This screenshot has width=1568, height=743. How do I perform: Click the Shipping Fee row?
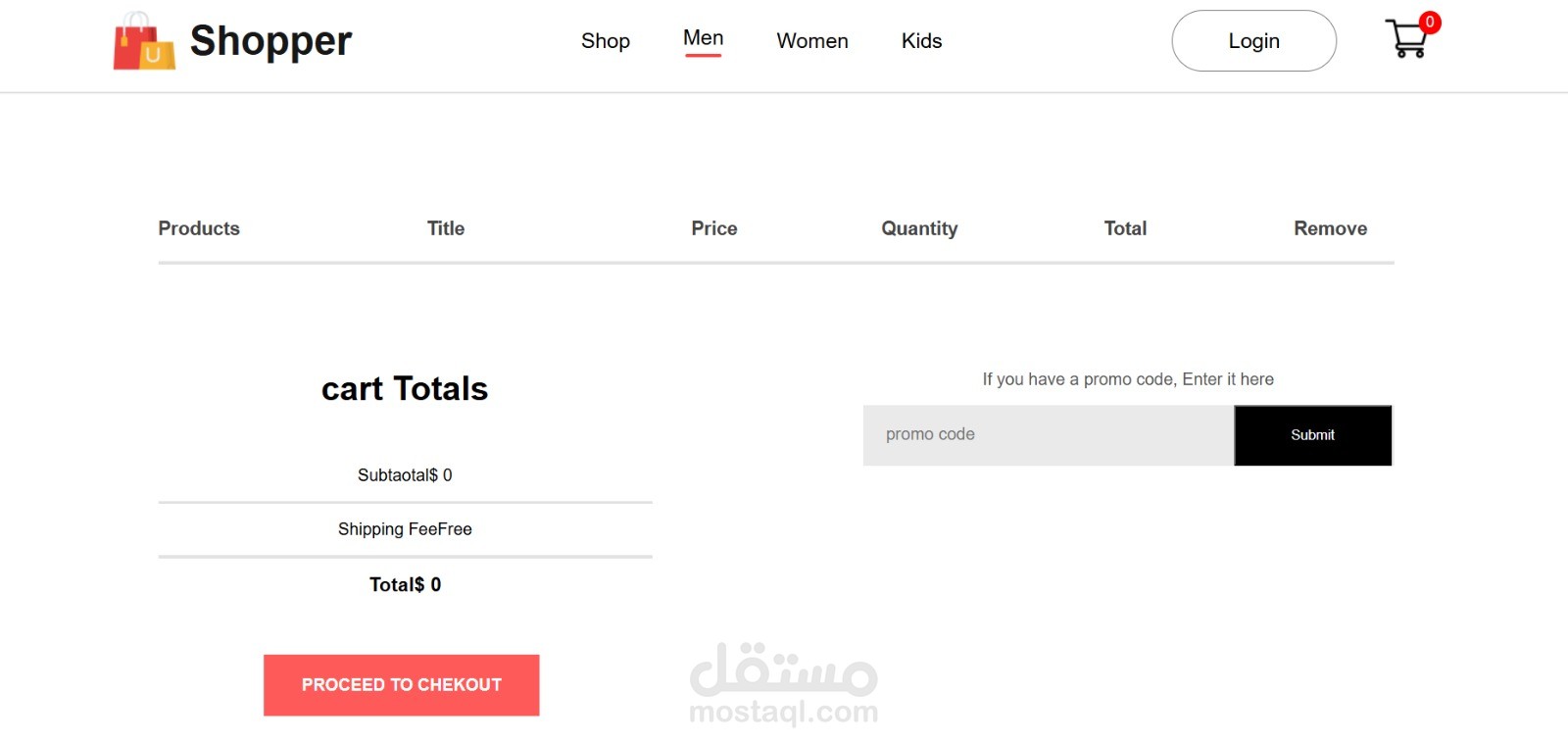point(405,529)
